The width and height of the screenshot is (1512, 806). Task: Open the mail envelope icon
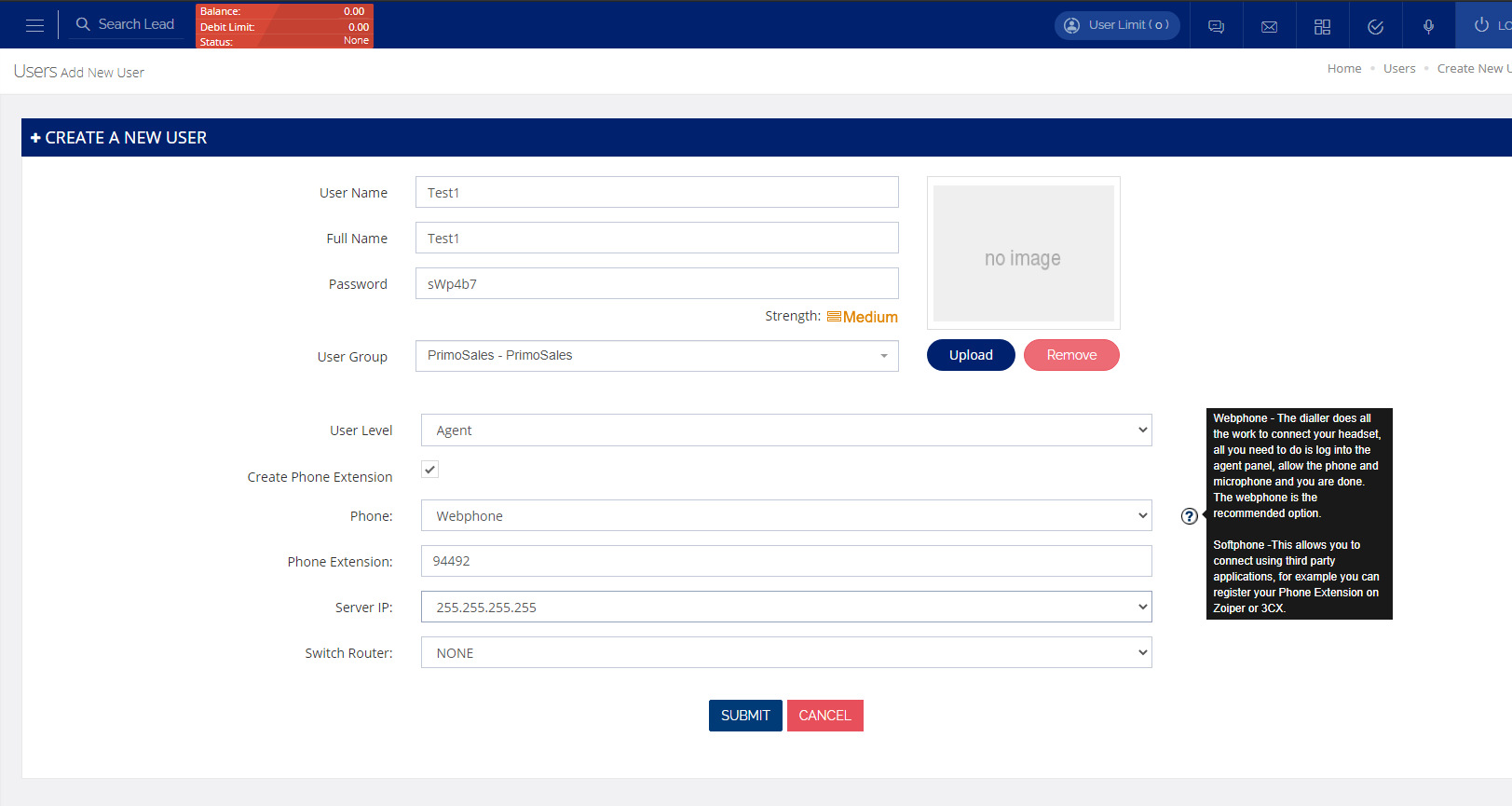point(1269,26)
